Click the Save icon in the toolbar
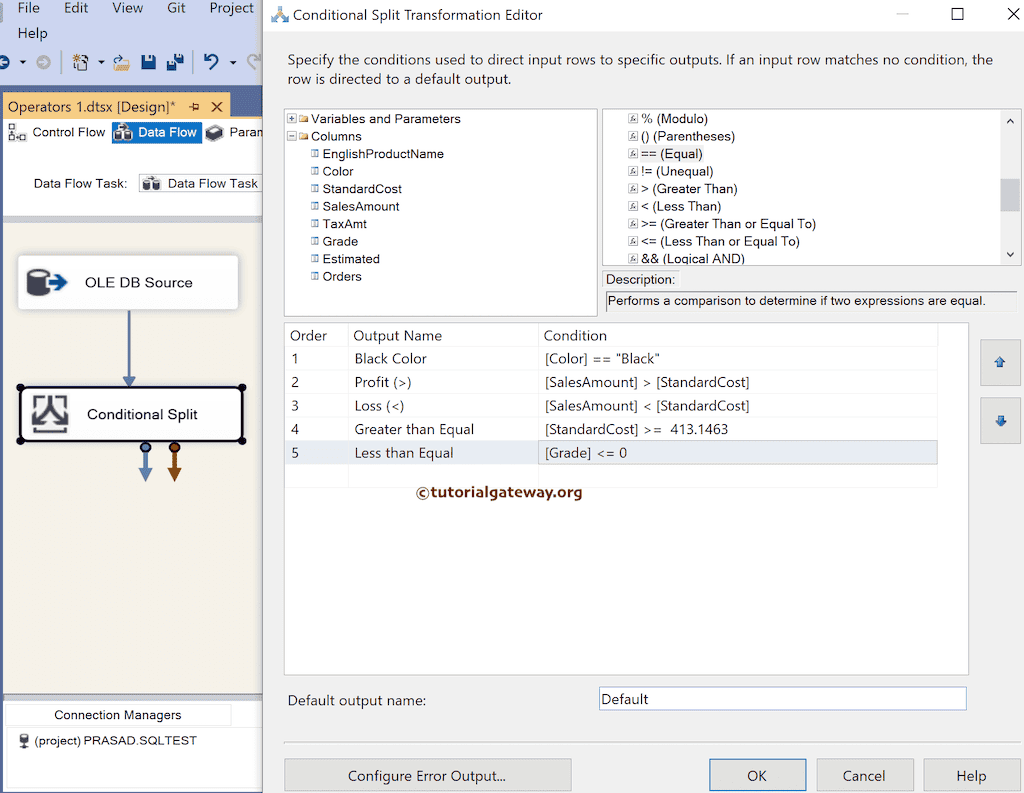This screenshot has width=1024, height=793. [x=147, y=61]
